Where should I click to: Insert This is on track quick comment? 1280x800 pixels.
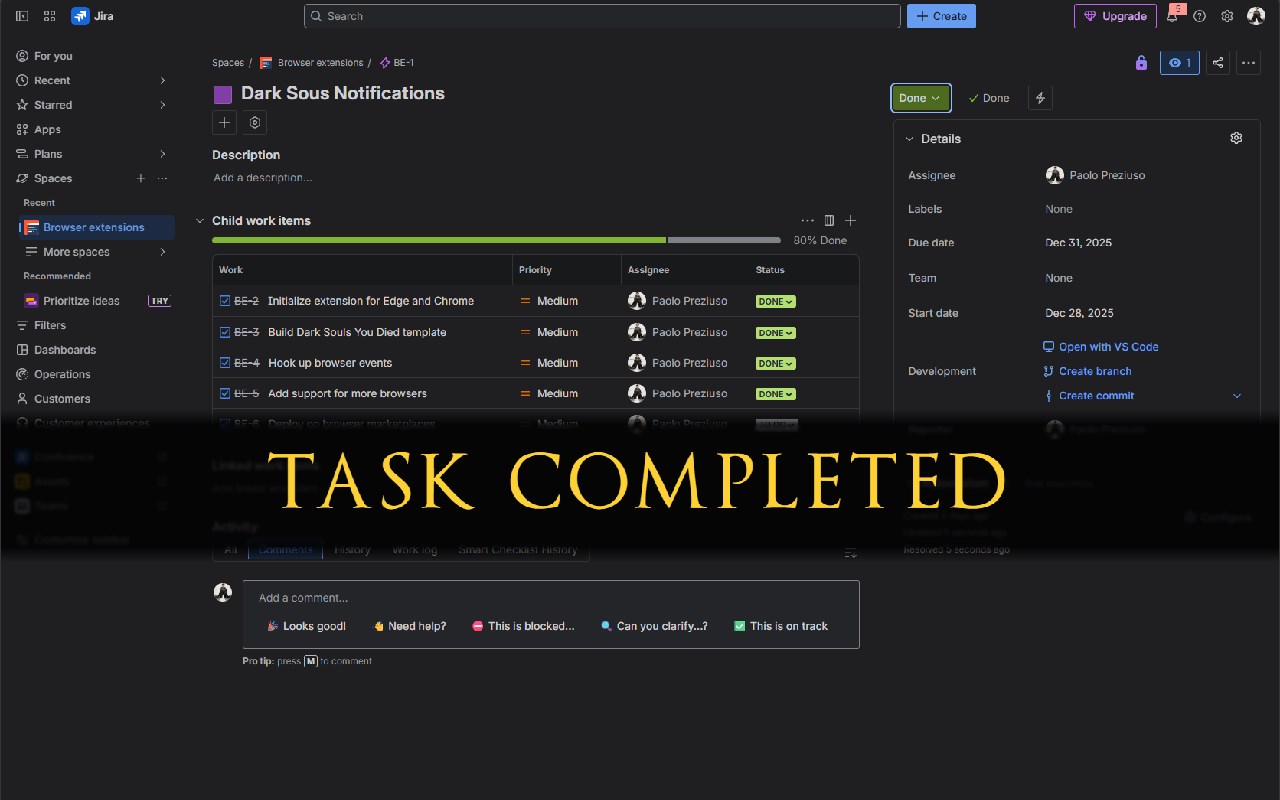[781, 626]
